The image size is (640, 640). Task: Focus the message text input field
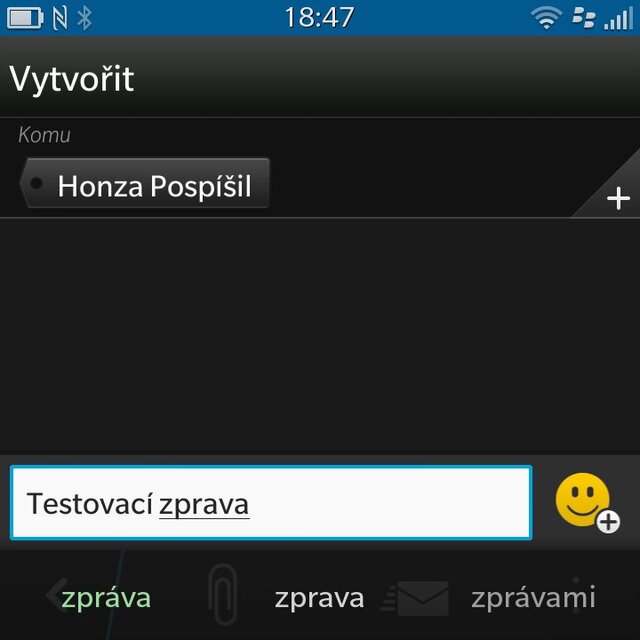pyautogui.click(x=271, y=503)
